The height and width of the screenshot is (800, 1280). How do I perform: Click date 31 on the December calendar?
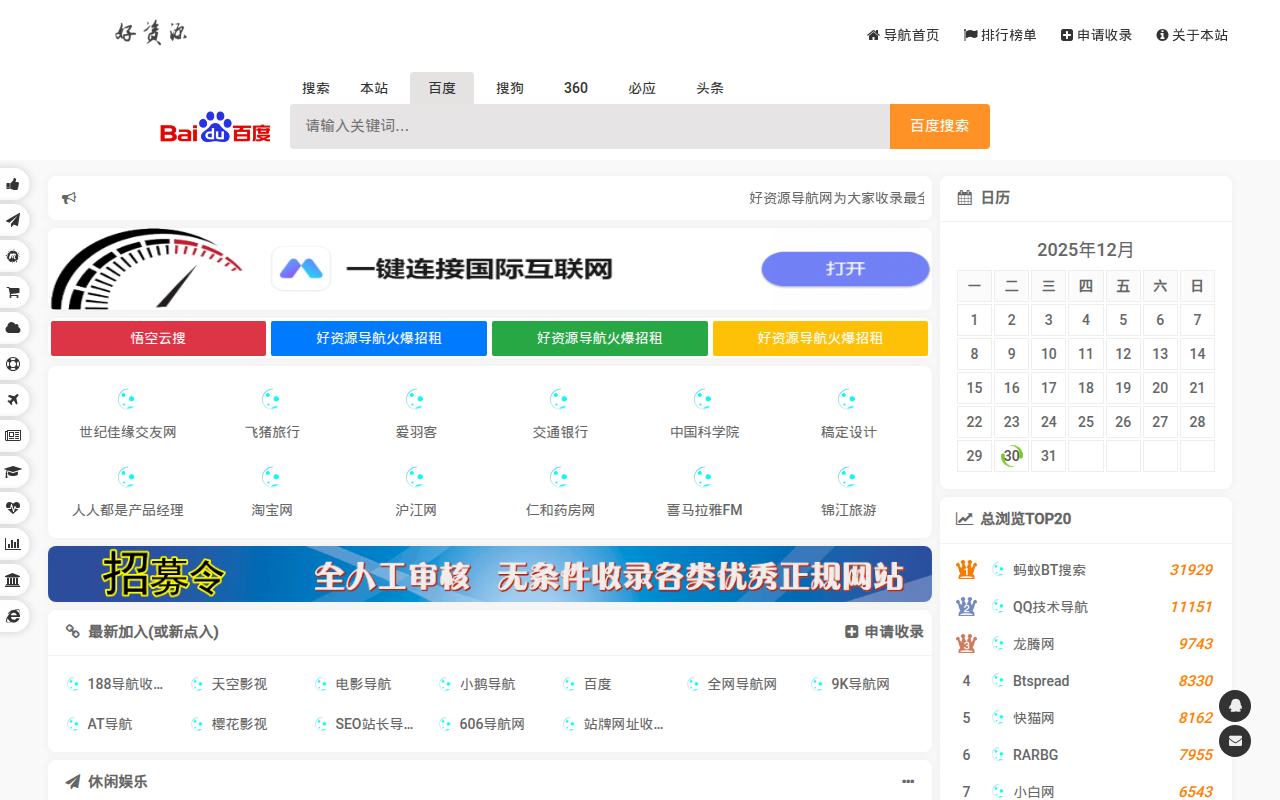tap(1048, 455)
